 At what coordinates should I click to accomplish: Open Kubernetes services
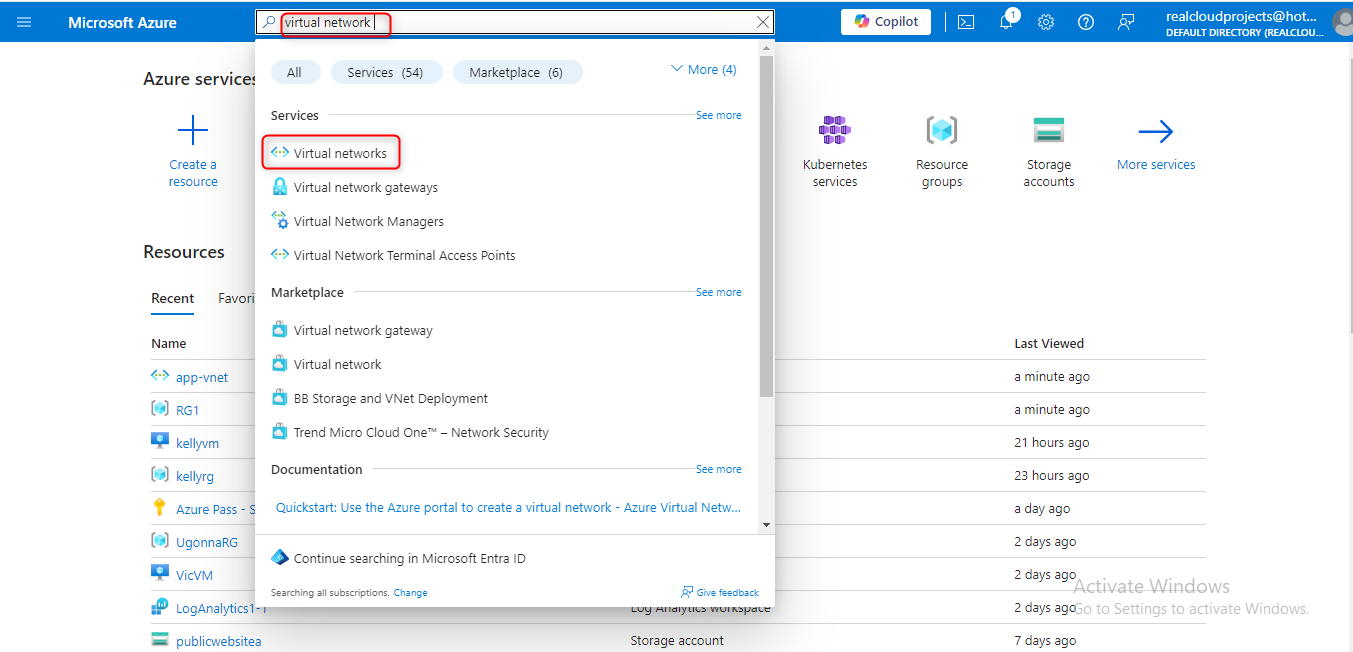[x=835, y=151]
